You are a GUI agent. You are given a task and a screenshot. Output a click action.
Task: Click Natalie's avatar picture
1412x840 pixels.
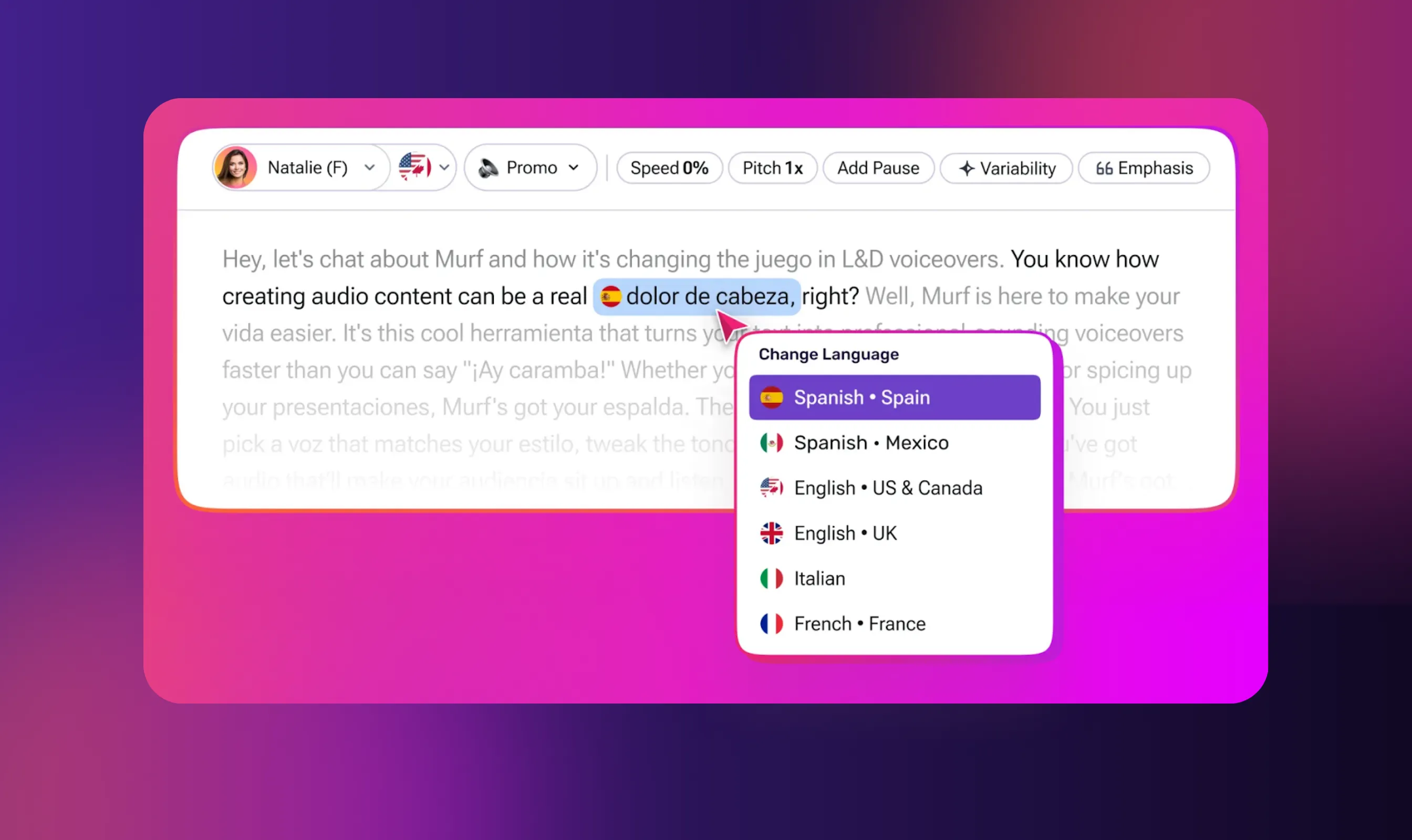(x=237, y=167)
